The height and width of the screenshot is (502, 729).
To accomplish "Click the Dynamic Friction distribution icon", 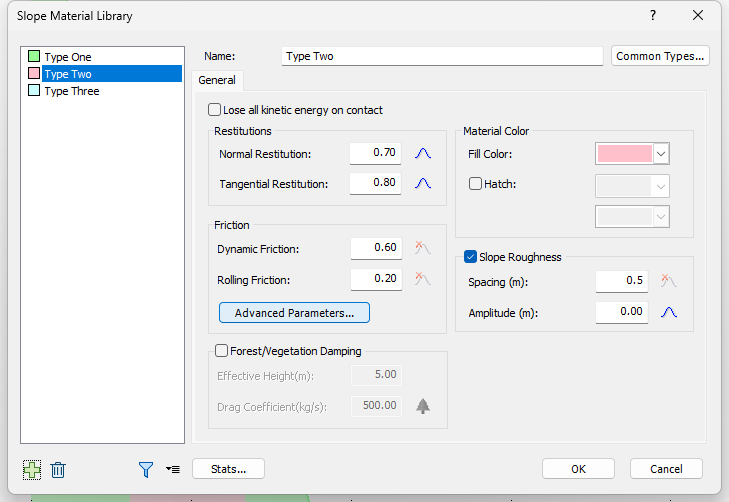I will pyautogui.click(x=422, y=248).
